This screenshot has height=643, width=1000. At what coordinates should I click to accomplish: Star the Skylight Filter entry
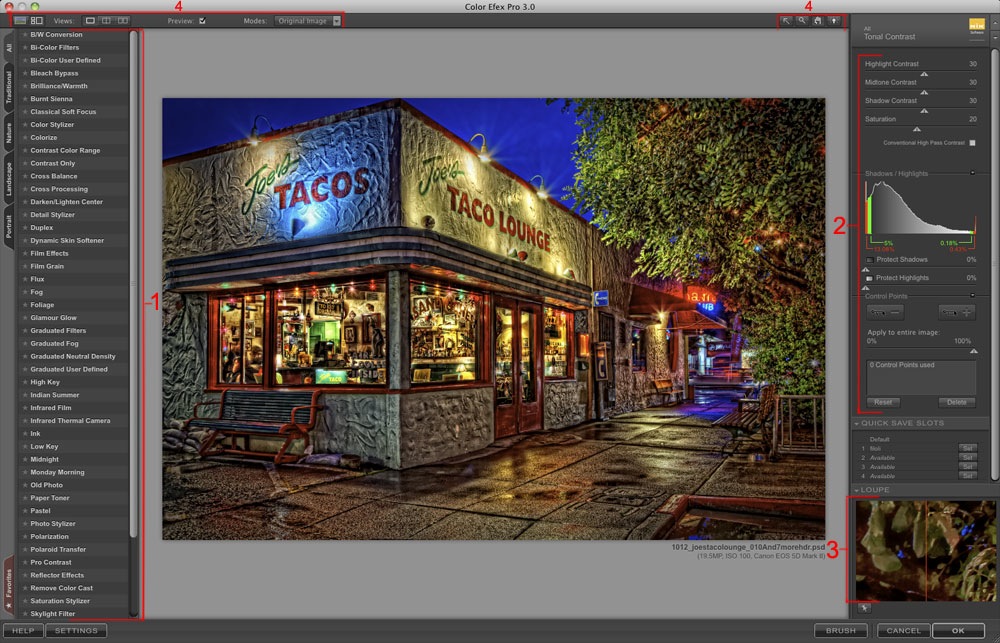pos(25,614)
